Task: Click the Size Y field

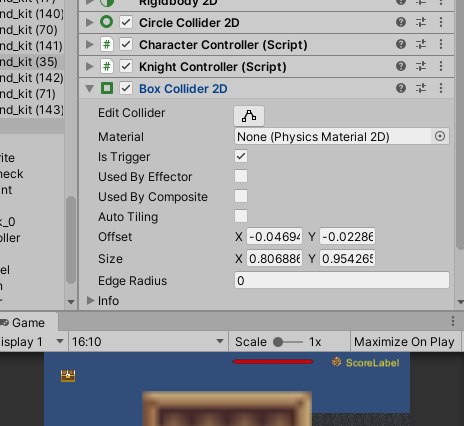Action: tap(347, 258)
